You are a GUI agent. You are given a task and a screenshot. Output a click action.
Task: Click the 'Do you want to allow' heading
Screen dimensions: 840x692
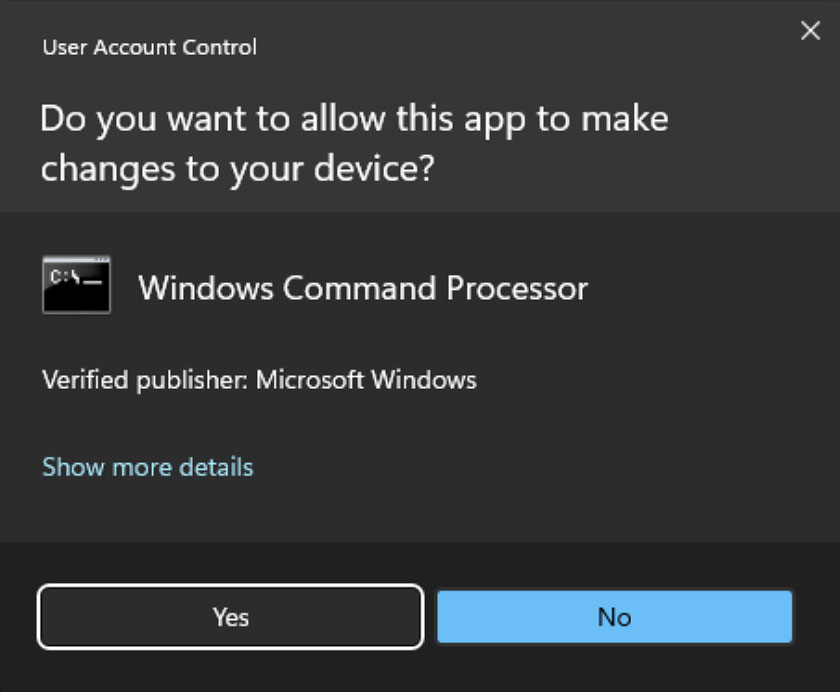[354, 119]
